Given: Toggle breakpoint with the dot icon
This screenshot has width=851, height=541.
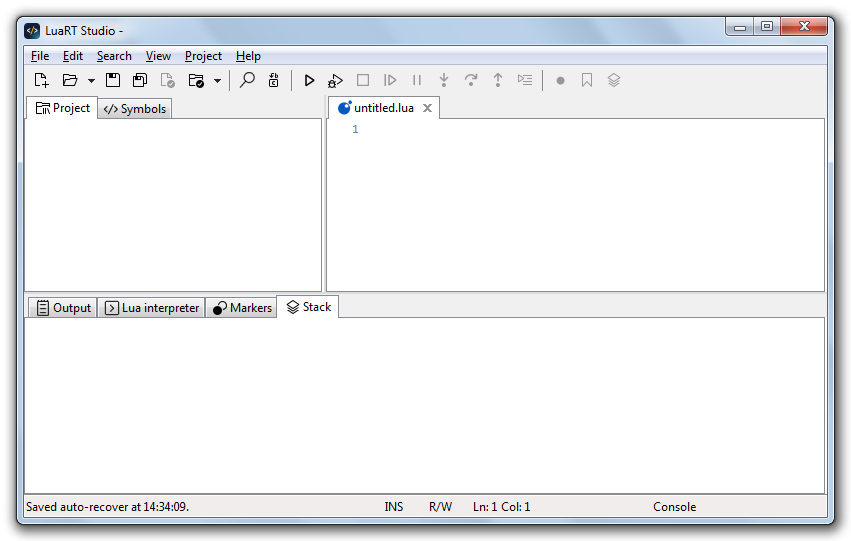Looking at the screenshot, I should point(561,81).
